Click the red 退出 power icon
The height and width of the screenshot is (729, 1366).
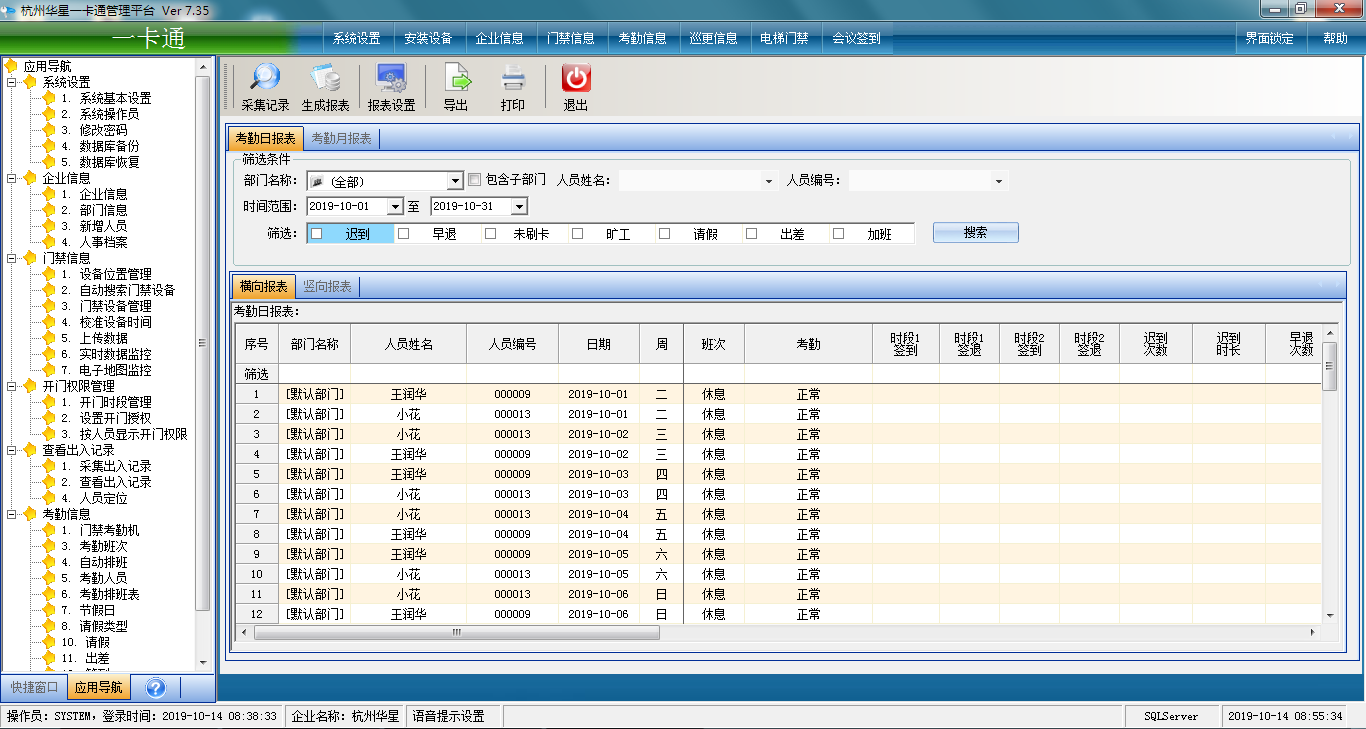576,78
